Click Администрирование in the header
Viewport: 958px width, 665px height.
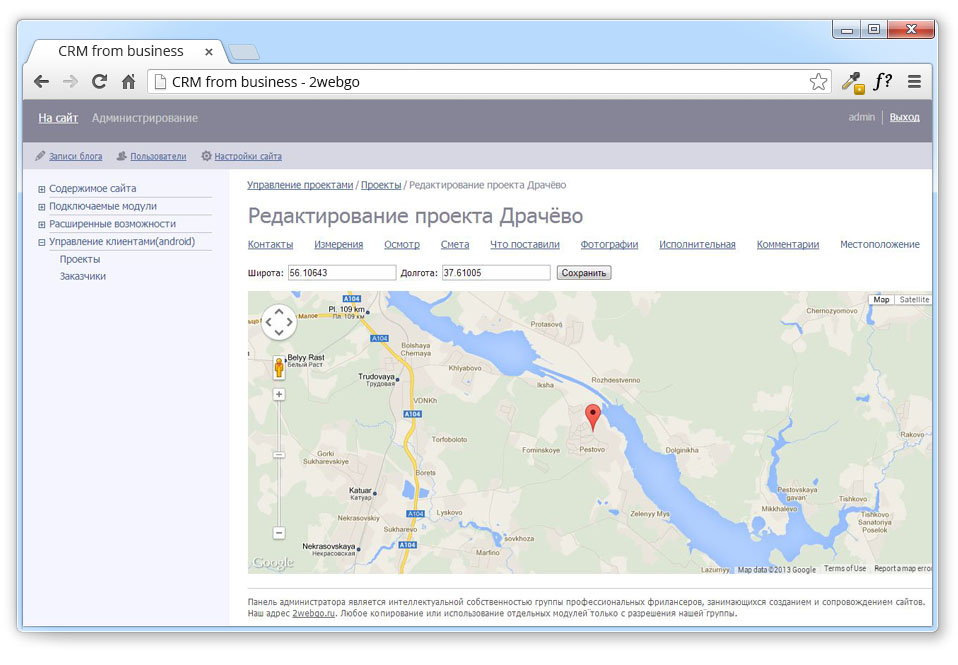point(145,118)
